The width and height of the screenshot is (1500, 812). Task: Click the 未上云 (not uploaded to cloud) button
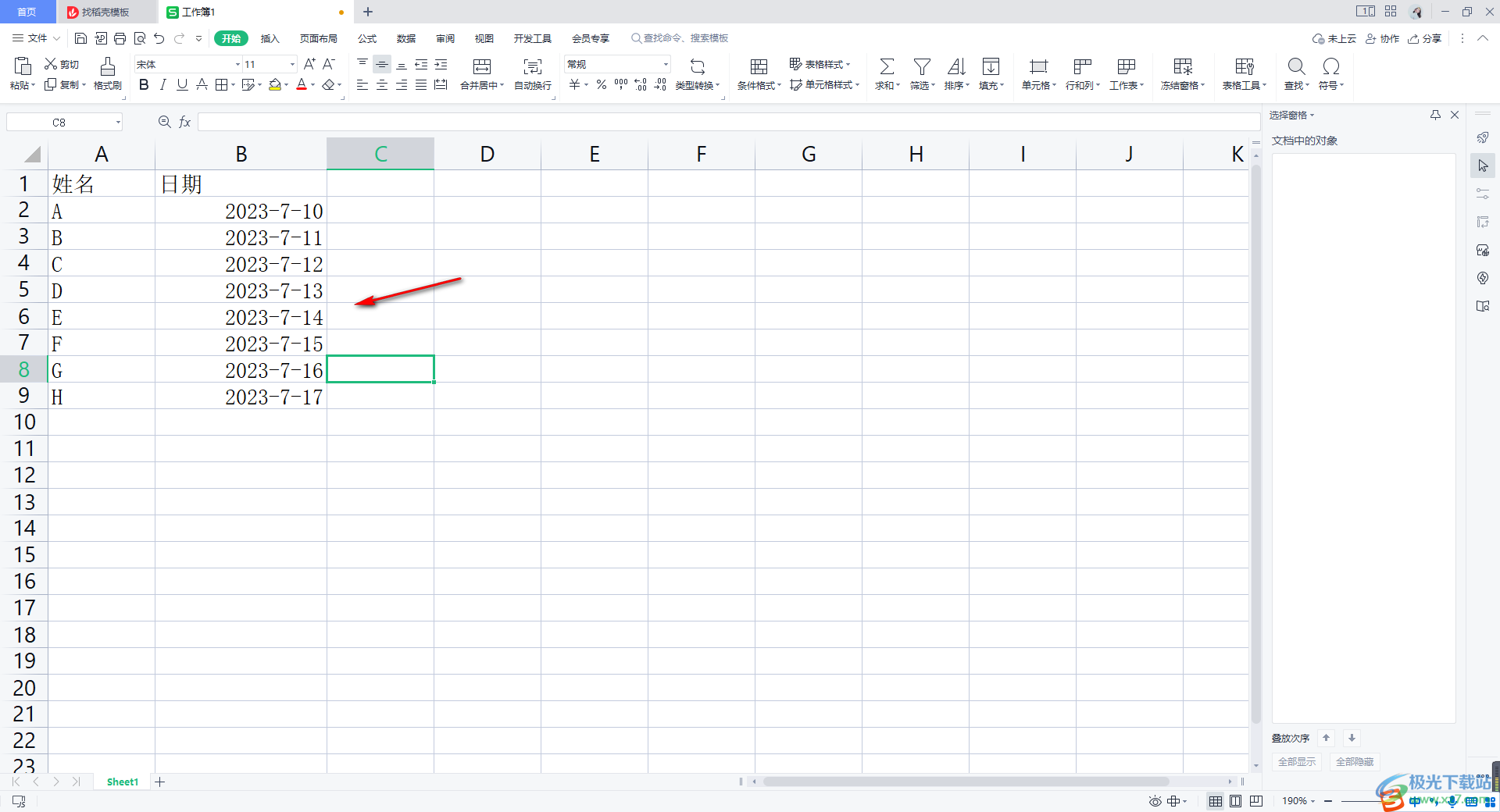point(1334,38)
